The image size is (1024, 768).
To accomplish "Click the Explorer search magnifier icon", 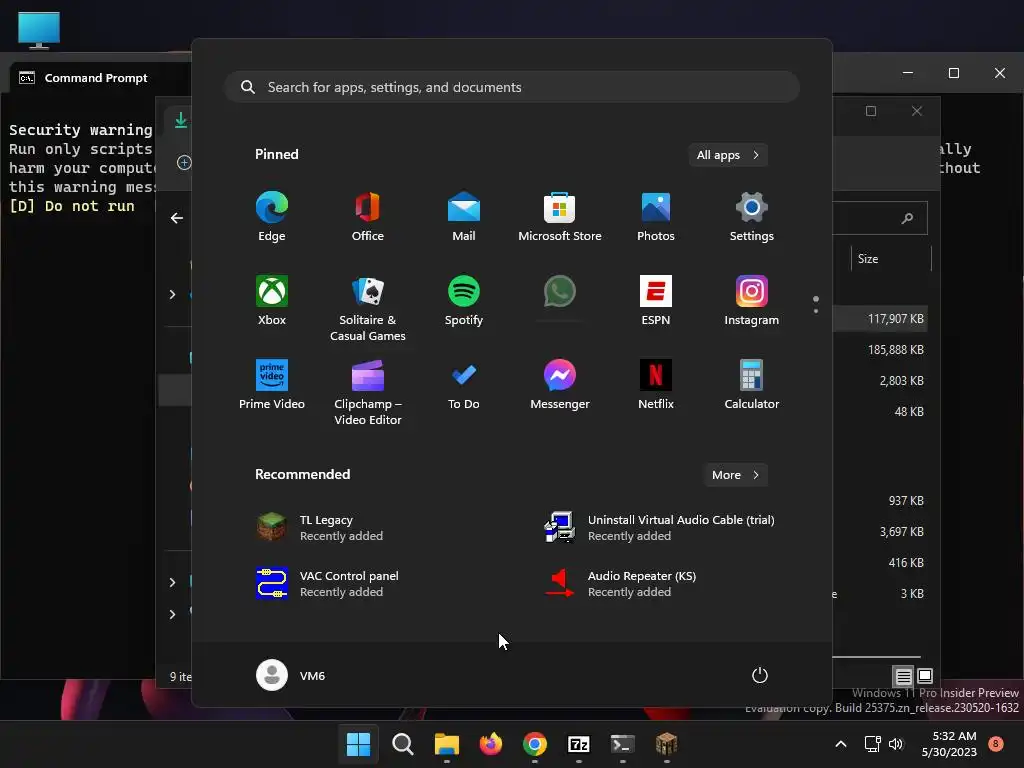I will [x=907, y=218].
